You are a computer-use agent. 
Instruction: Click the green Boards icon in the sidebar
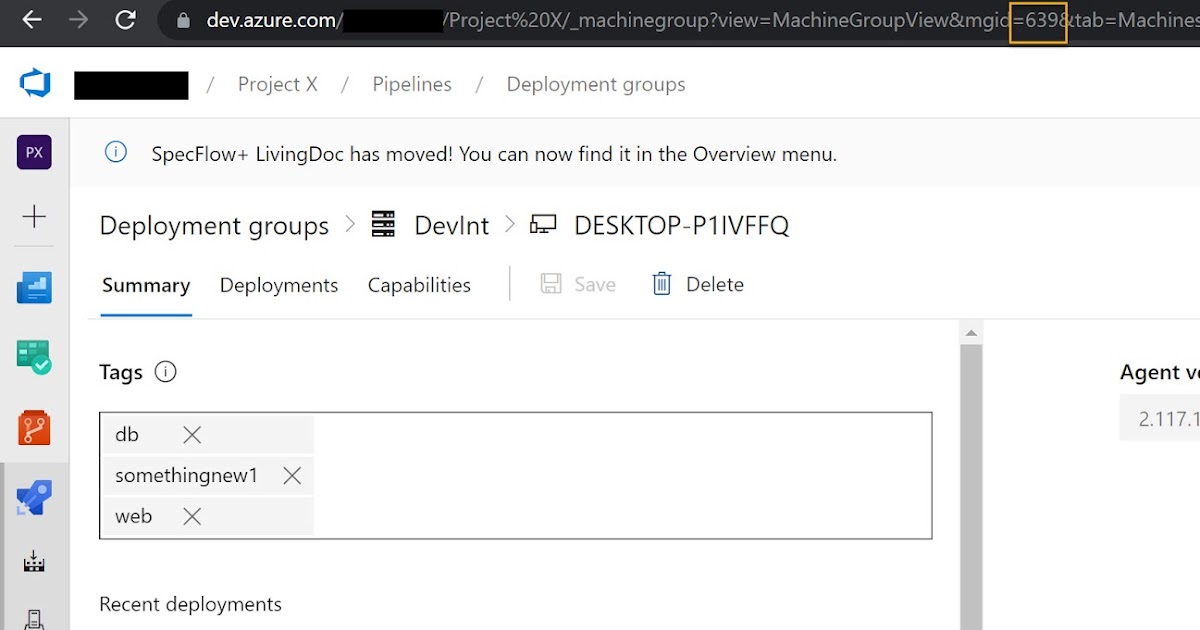[x=34, y=358]
